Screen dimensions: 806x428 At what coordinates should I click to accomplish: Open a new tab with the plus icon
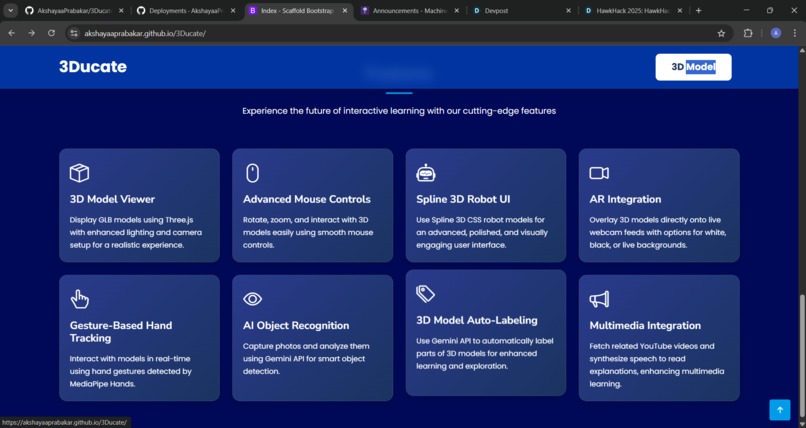pyautogui.click(x=698, y=10)
